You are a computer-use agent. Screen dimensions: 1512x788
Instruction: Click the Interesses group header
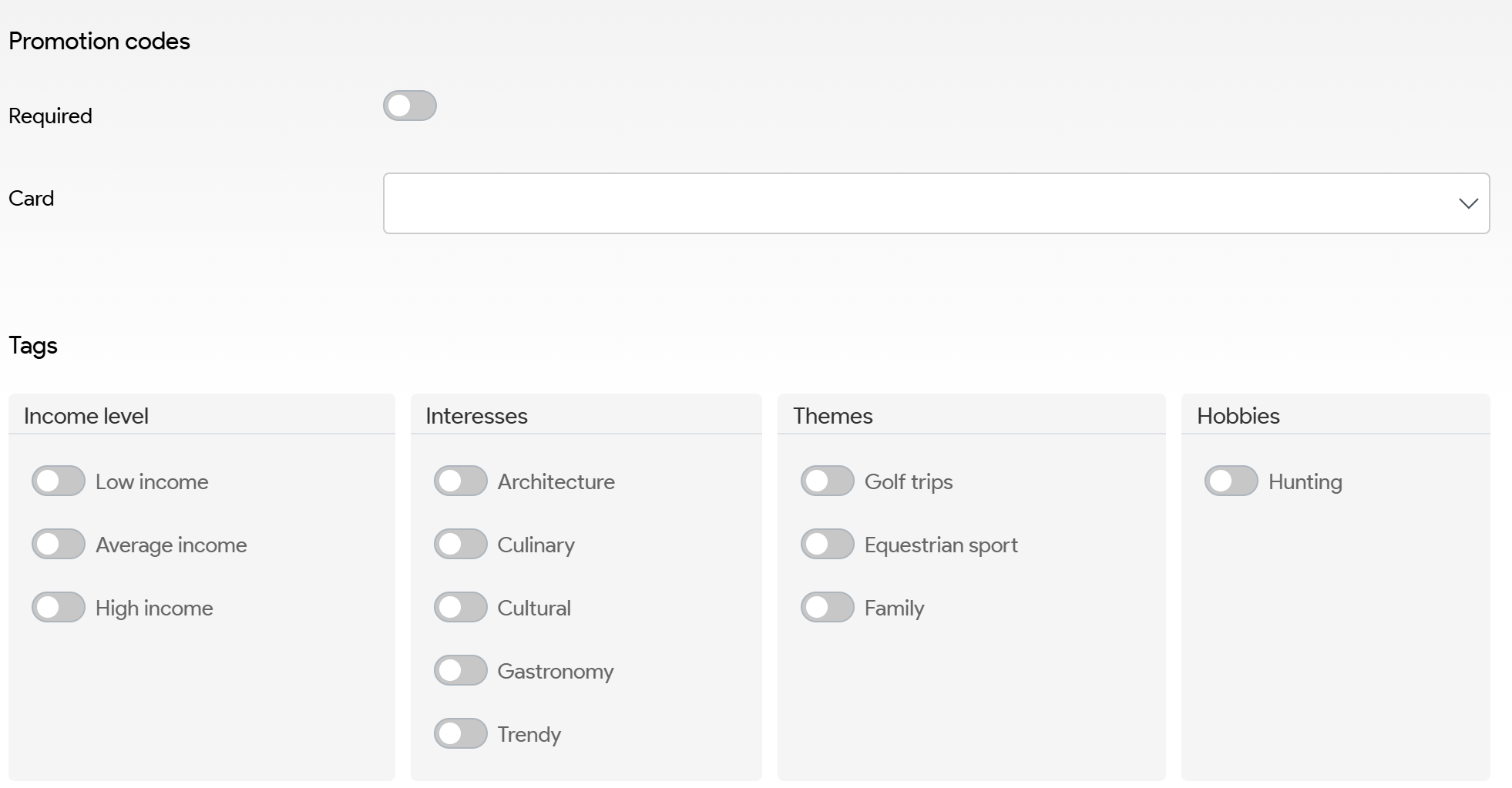point(476,416)
